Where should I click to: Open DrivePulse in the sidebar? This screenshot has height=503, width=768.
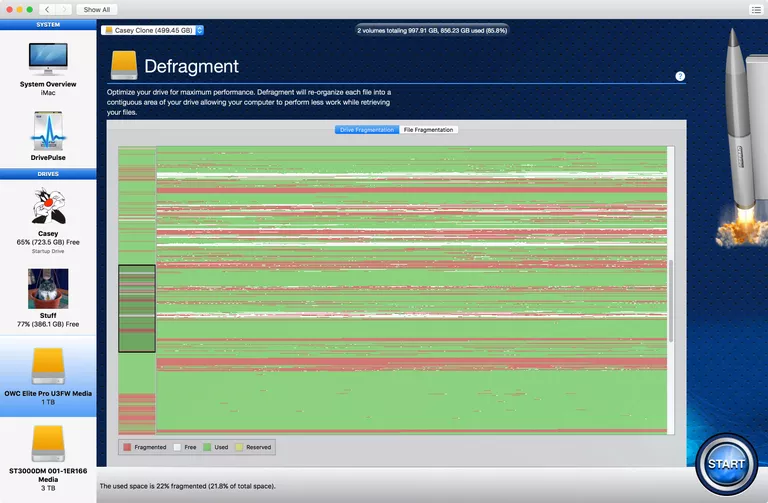pos(47,132)
